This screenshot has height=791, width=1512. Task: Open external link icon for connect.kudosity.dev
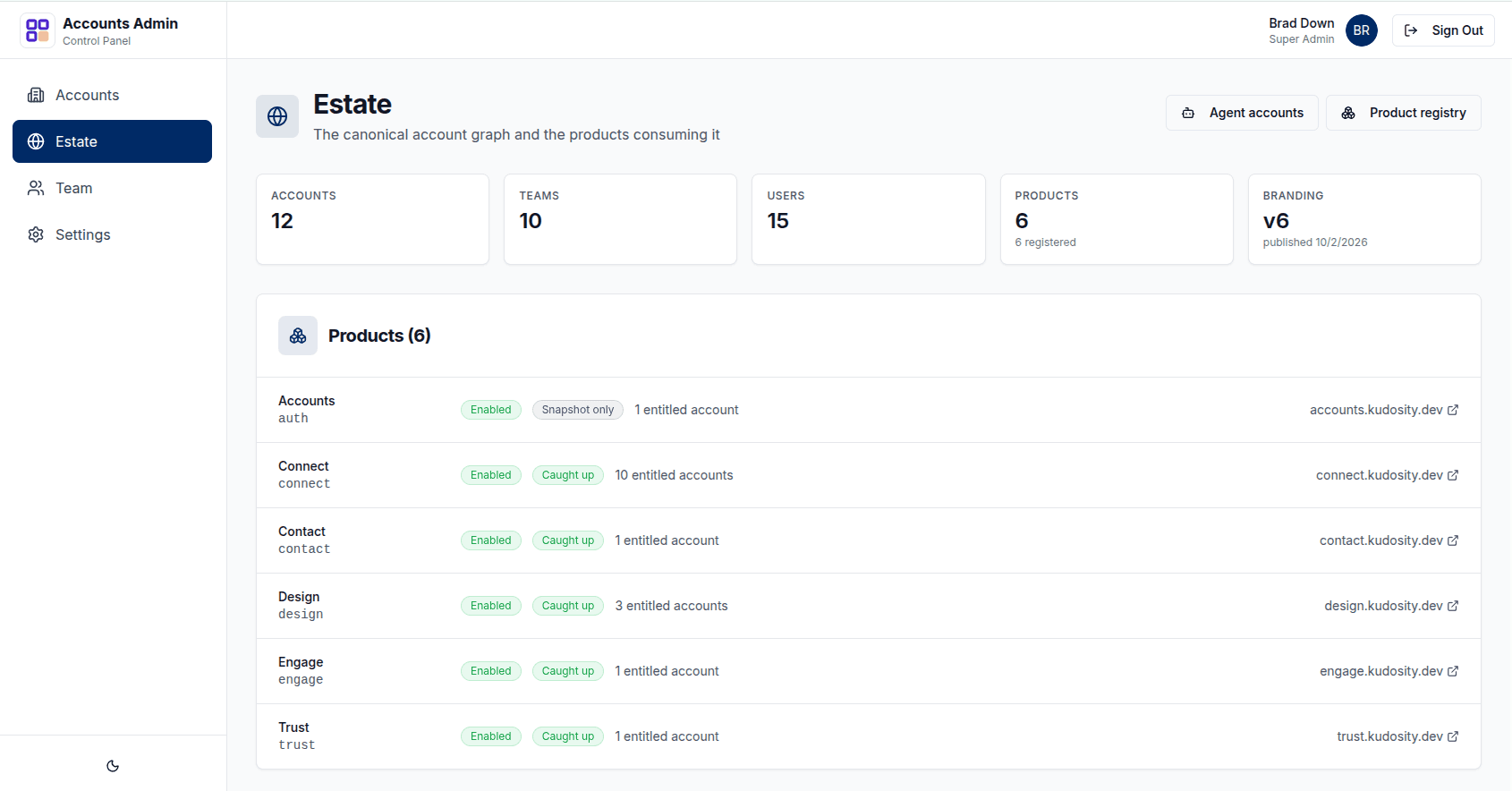tap(1453, 475)
